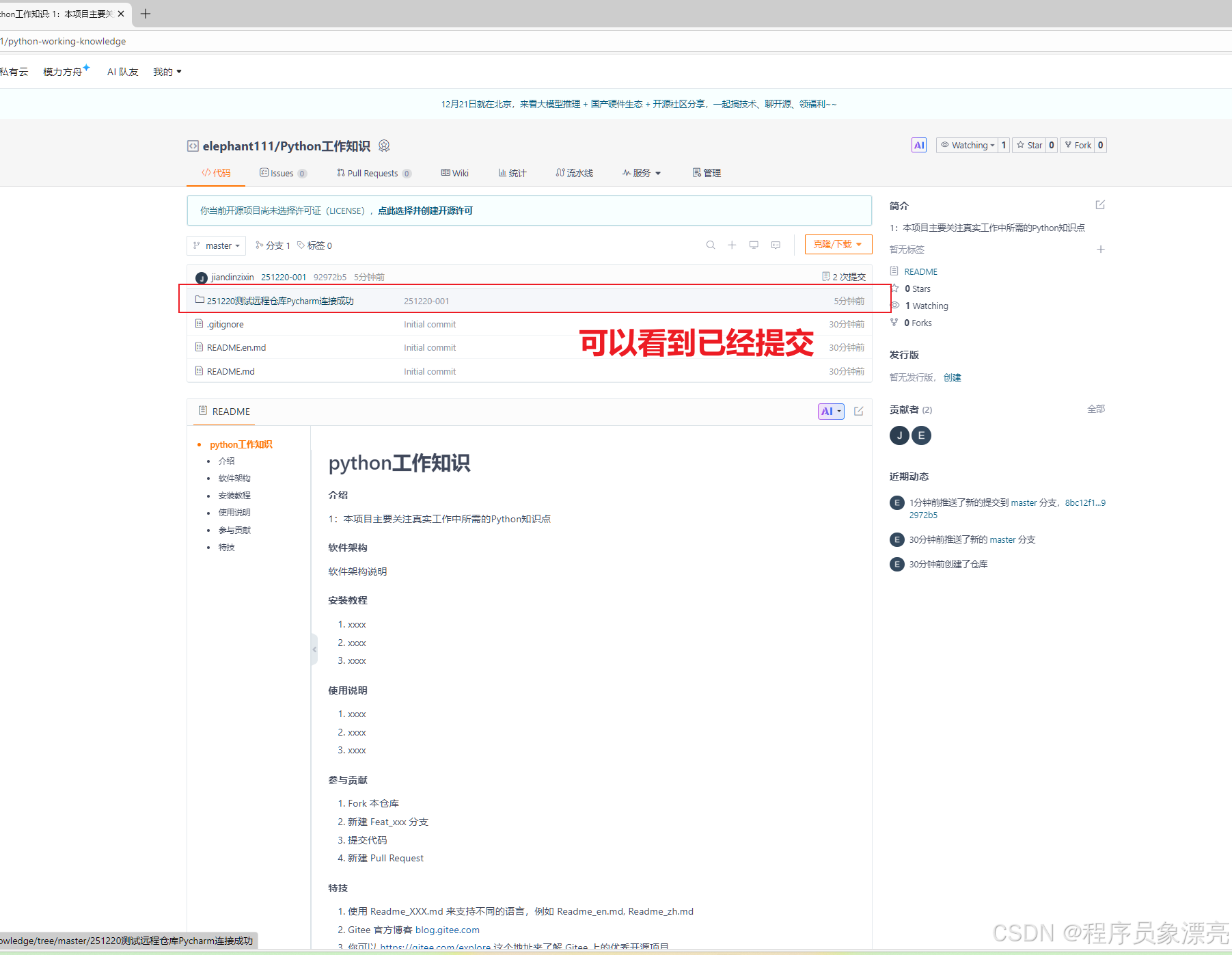Switch to the Issues tab
Image resolution: width=1232 pixels, height=955 pixels.
tap(283, 173)
